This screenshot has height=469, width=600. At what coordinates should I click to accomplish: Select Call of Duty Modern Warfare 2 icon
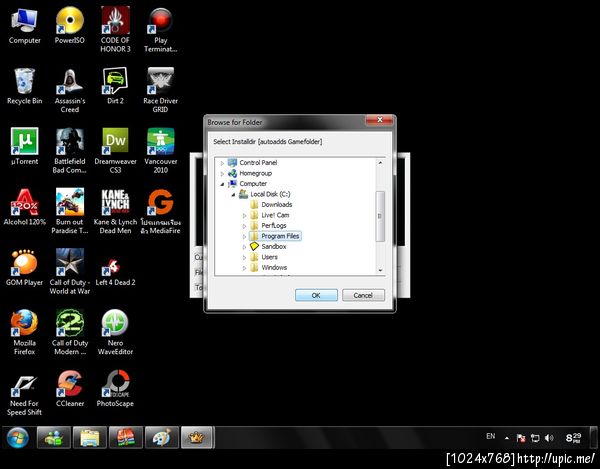click(70, 333)
